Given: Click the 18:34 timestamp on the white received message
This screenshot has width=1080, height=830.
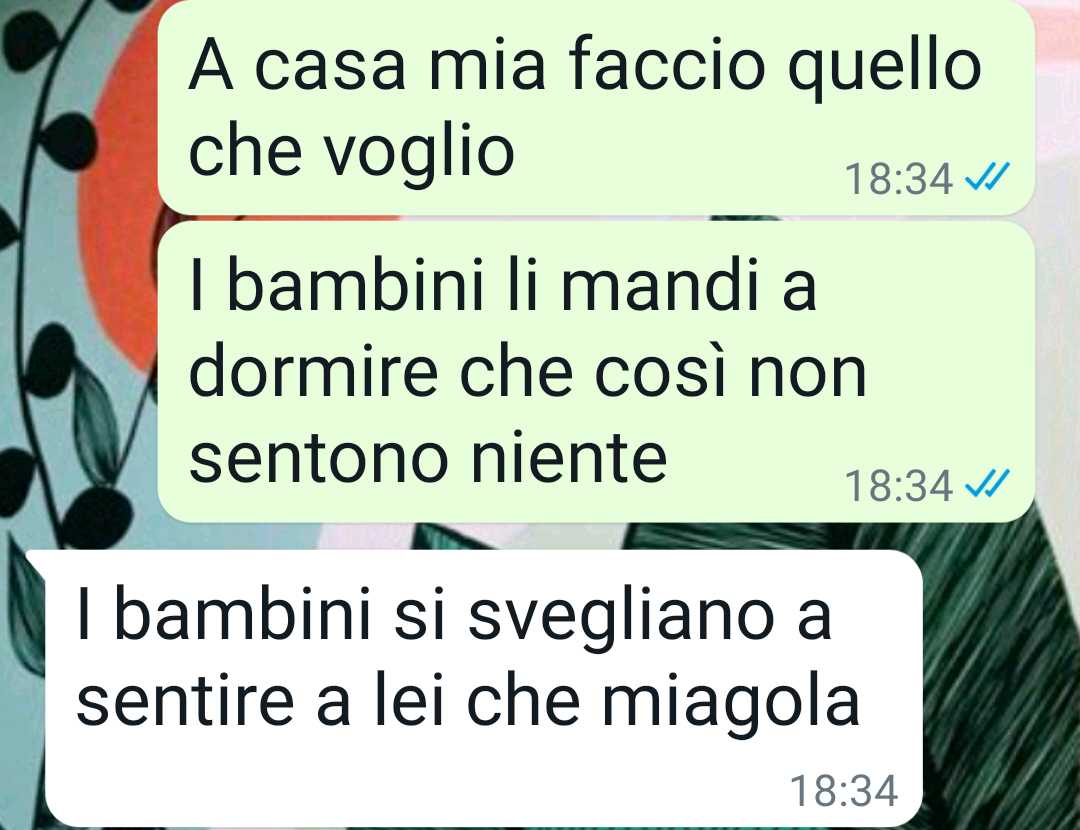Looking at the screenshot, I should point(844,790).
